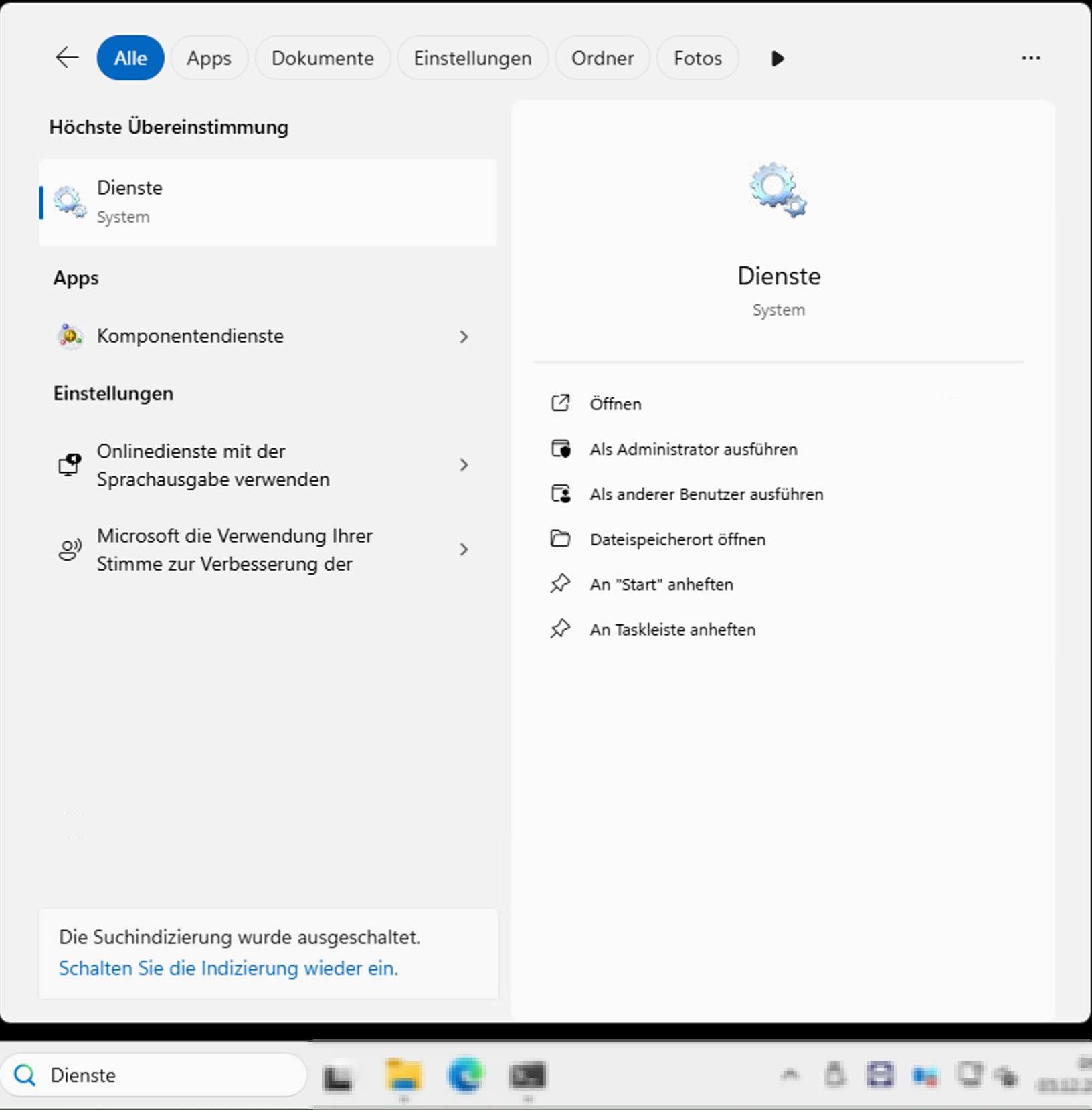Open the Komponentendienste app result
This screenshot has height=1110, width=1092.
[x=268, y=336]
